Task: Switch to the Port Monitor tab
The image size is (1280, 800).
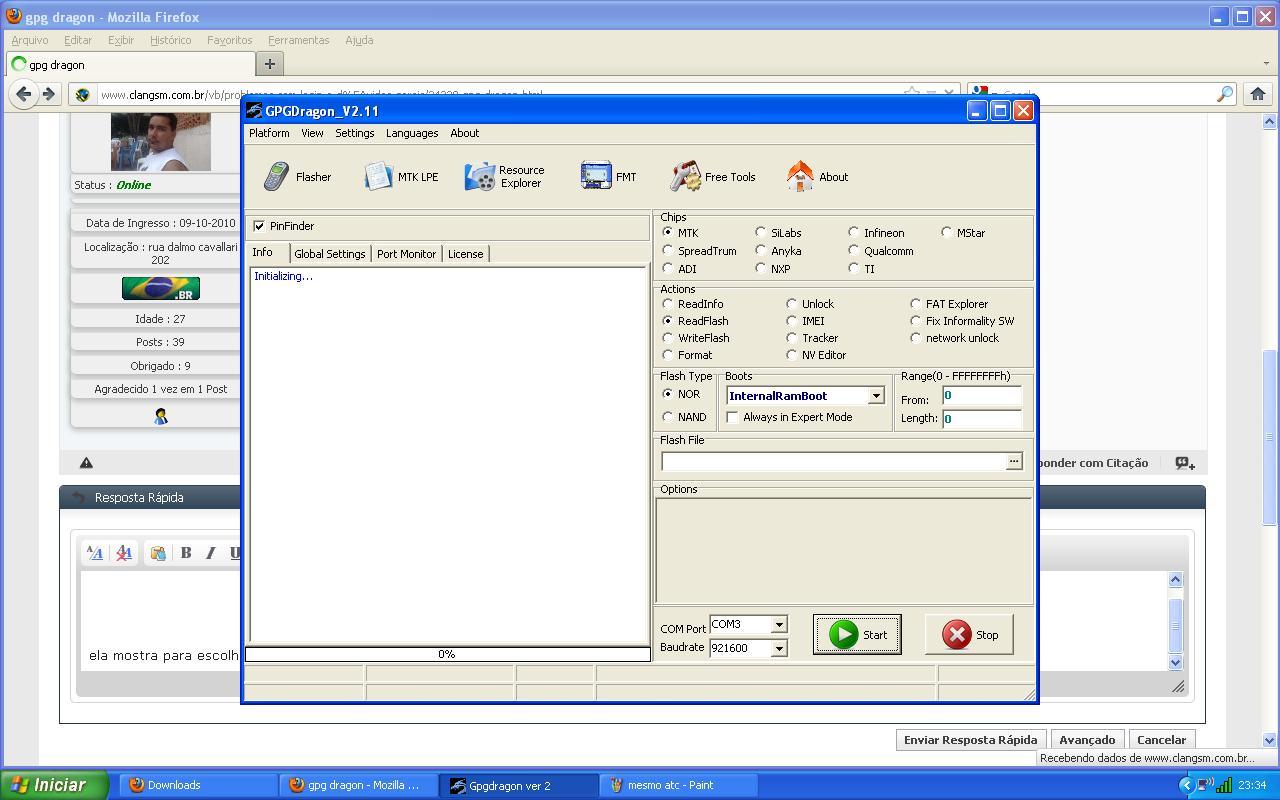Action: 406,254
